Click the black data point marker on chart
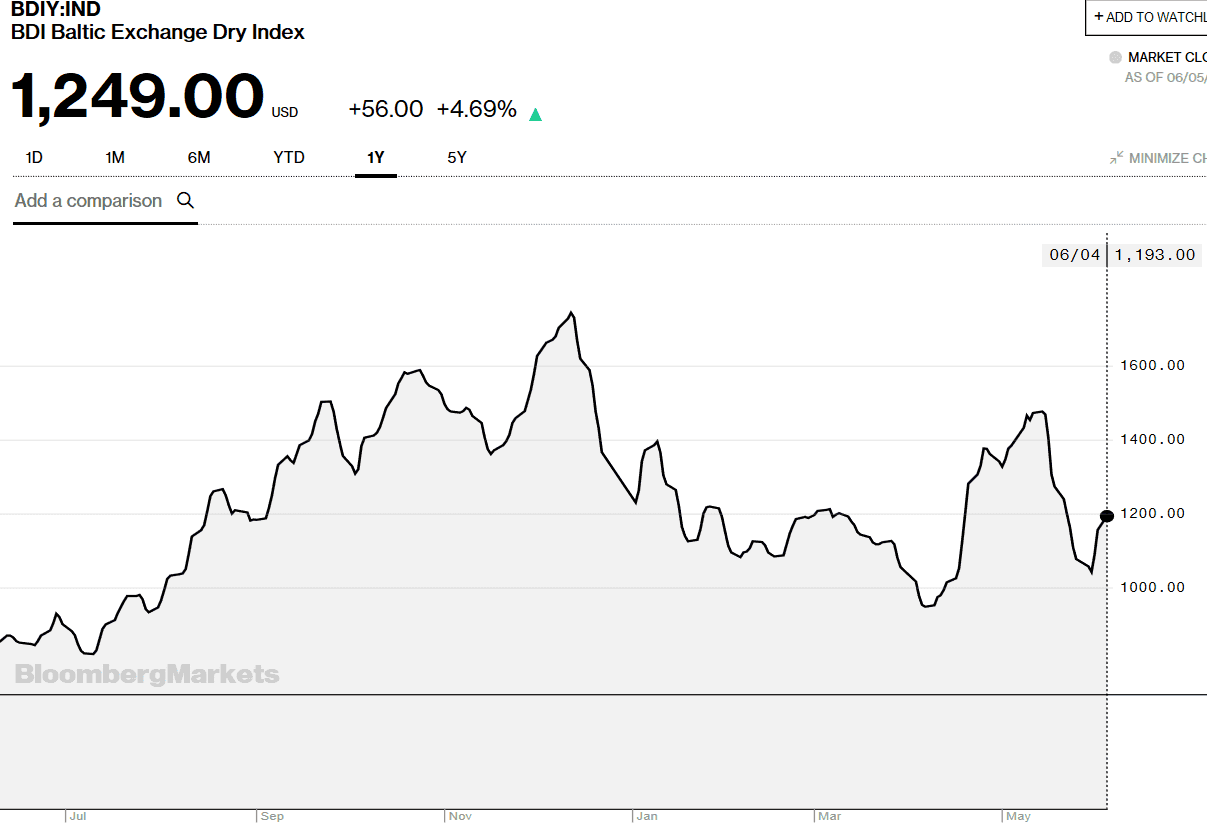The height and width of the screenshot is (839, 1207). click(1106, 516)
